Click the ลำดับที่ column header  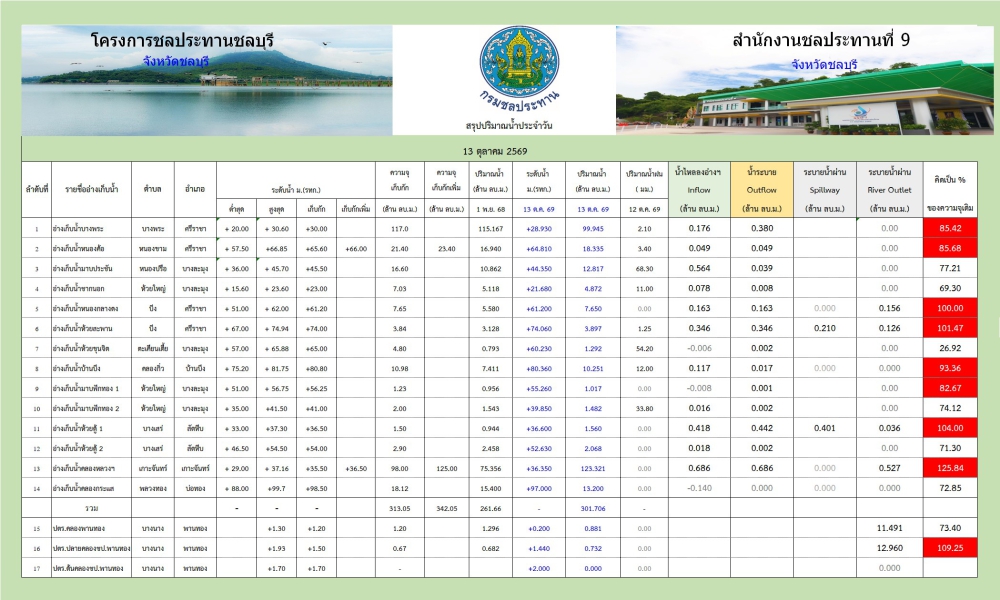click(x=36, y=189)
